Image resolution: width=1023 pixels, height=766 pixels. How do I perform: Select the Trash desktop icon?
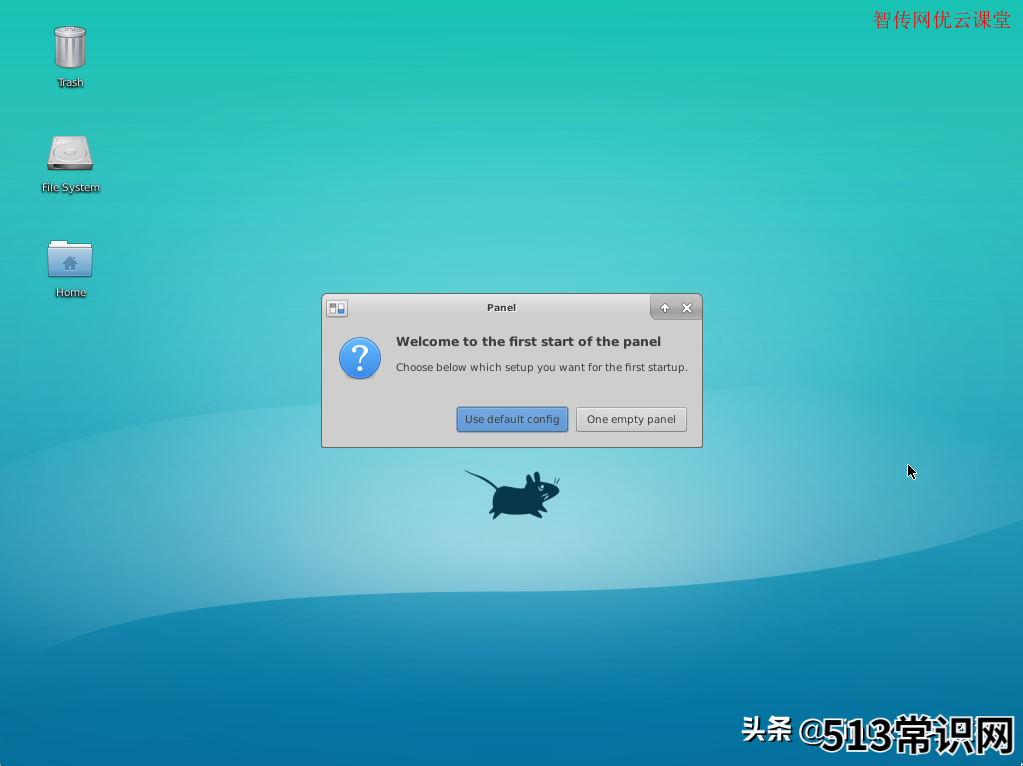[x=70, y=47]
